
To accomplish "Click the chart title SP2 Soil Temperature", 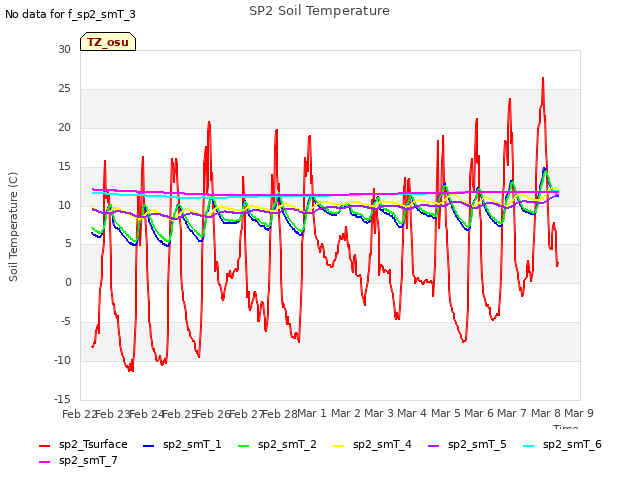I will click(319, 11).
